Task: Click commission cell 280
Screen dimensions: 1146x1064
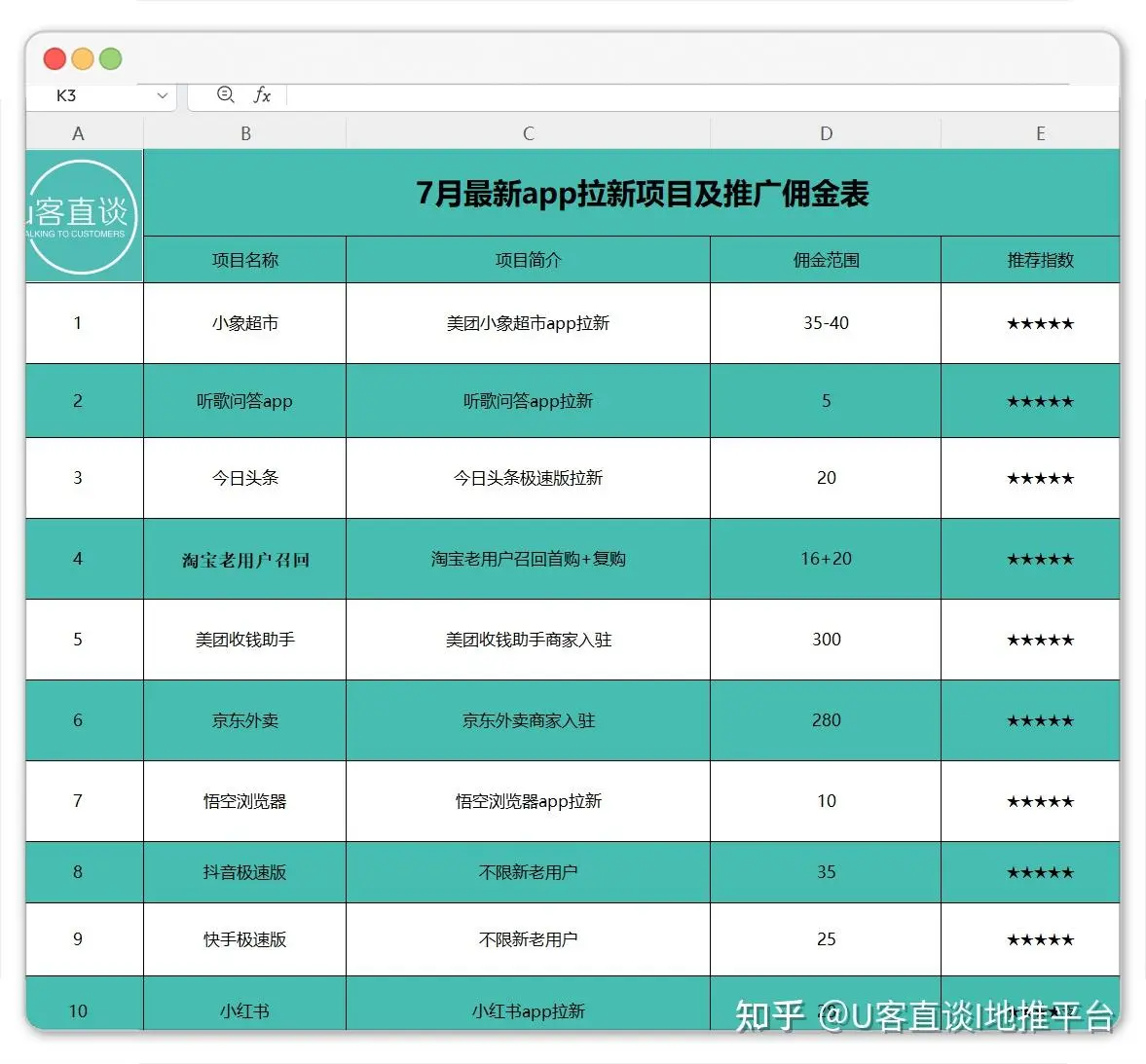Action: (x=826, y=720)
